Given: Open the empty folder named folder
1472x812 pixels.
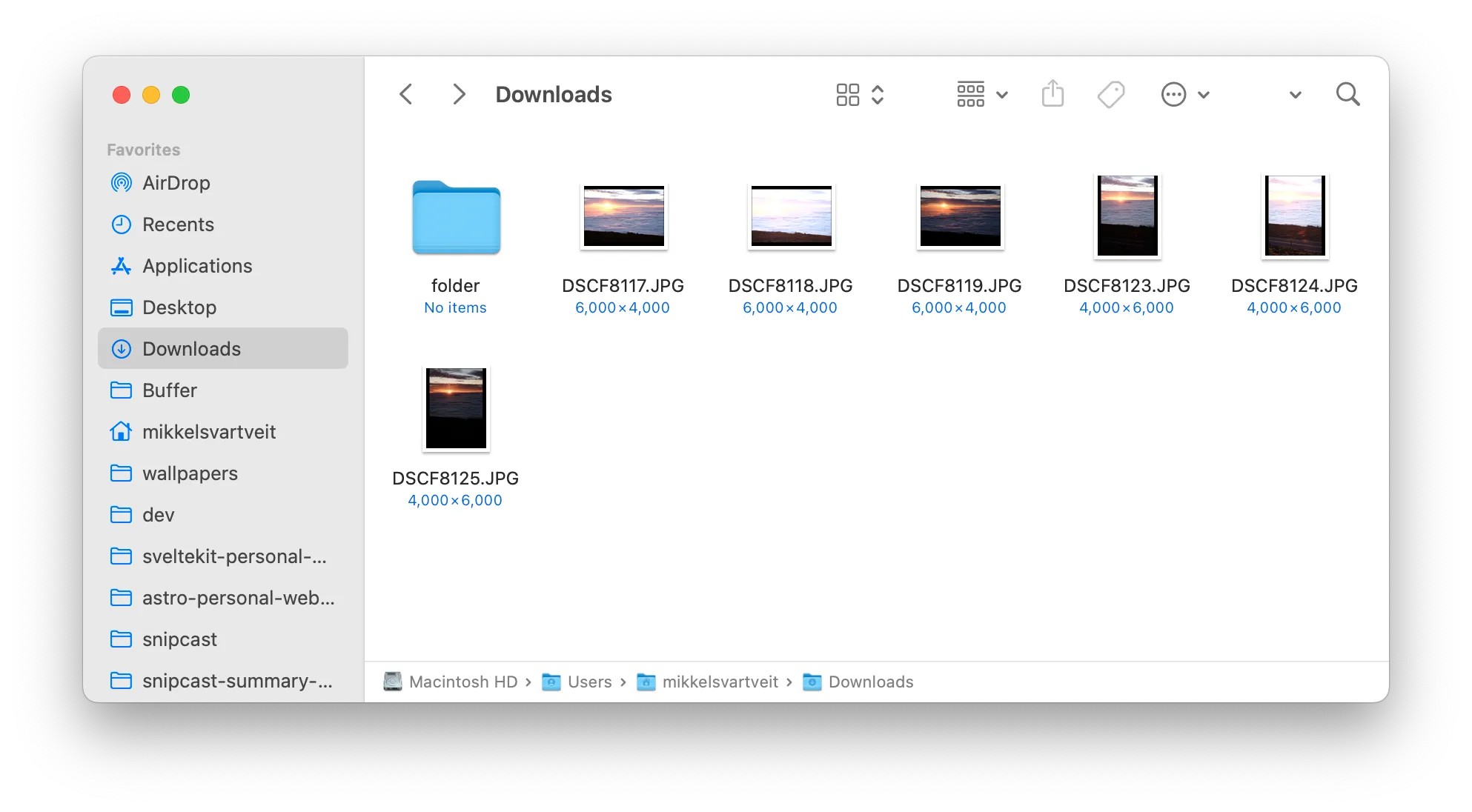Looking at the screenshot, I should [455, 216].
